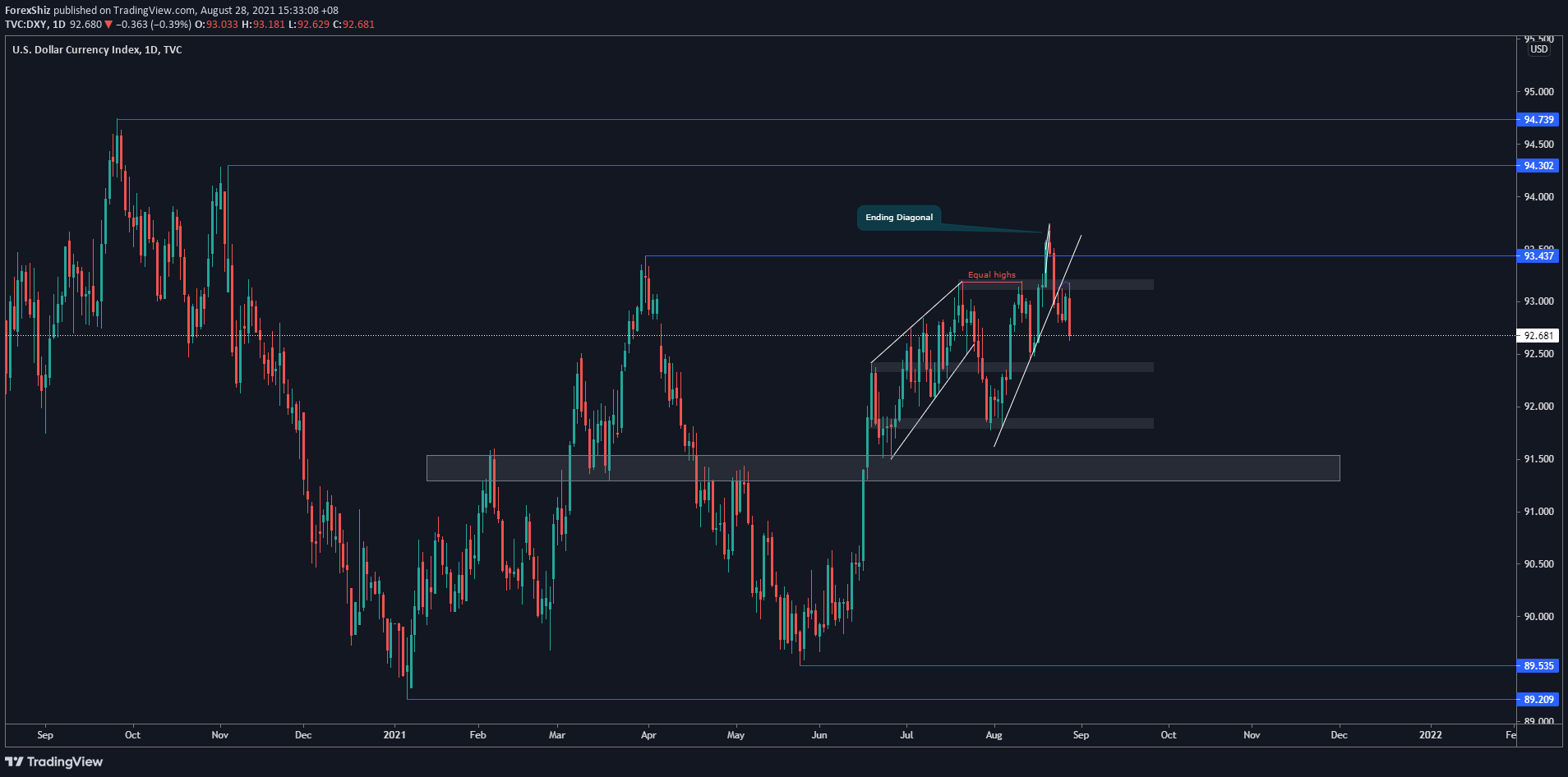
Task: Click the USD currency label on price axis
Action: click(1538, 49)
